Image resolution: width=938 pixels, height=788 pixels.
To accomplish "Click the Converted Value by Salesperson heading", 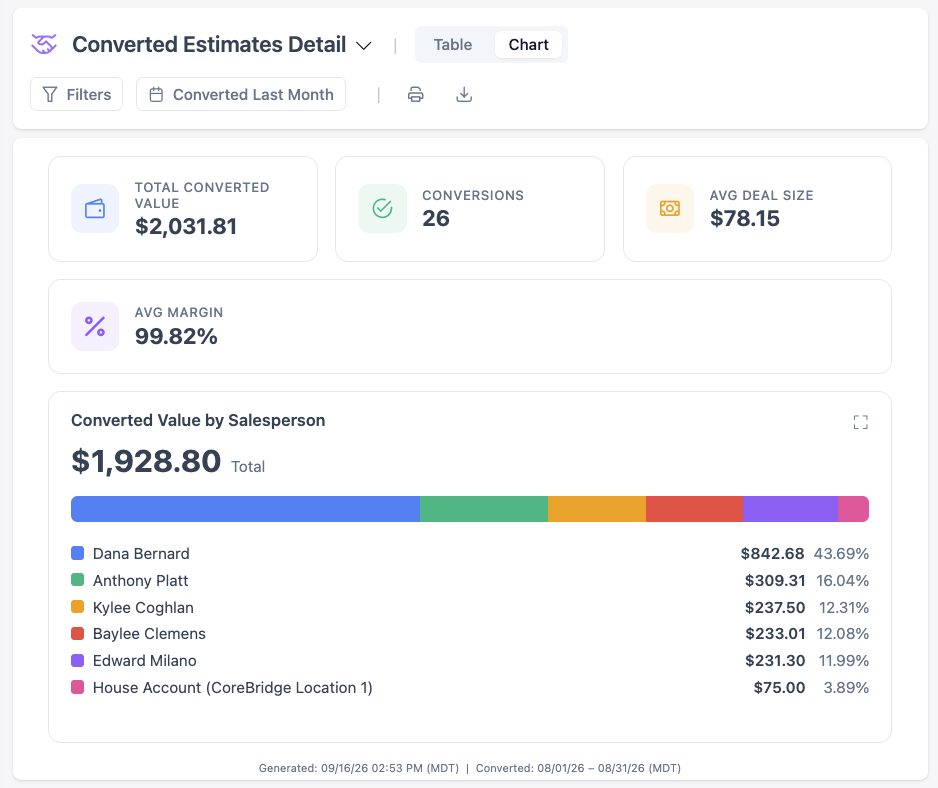I will 198,421.
